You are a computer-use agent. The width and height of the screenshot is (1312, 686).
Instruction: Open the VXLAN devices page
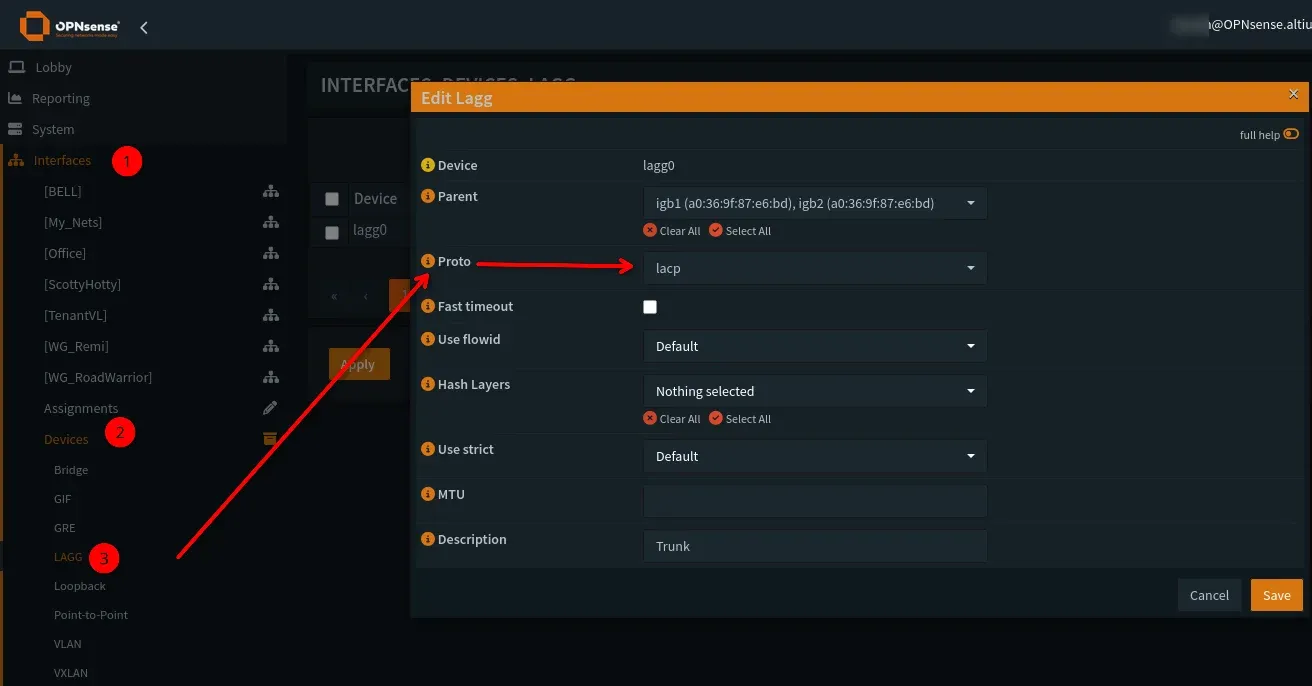click(x=71, y=673)
